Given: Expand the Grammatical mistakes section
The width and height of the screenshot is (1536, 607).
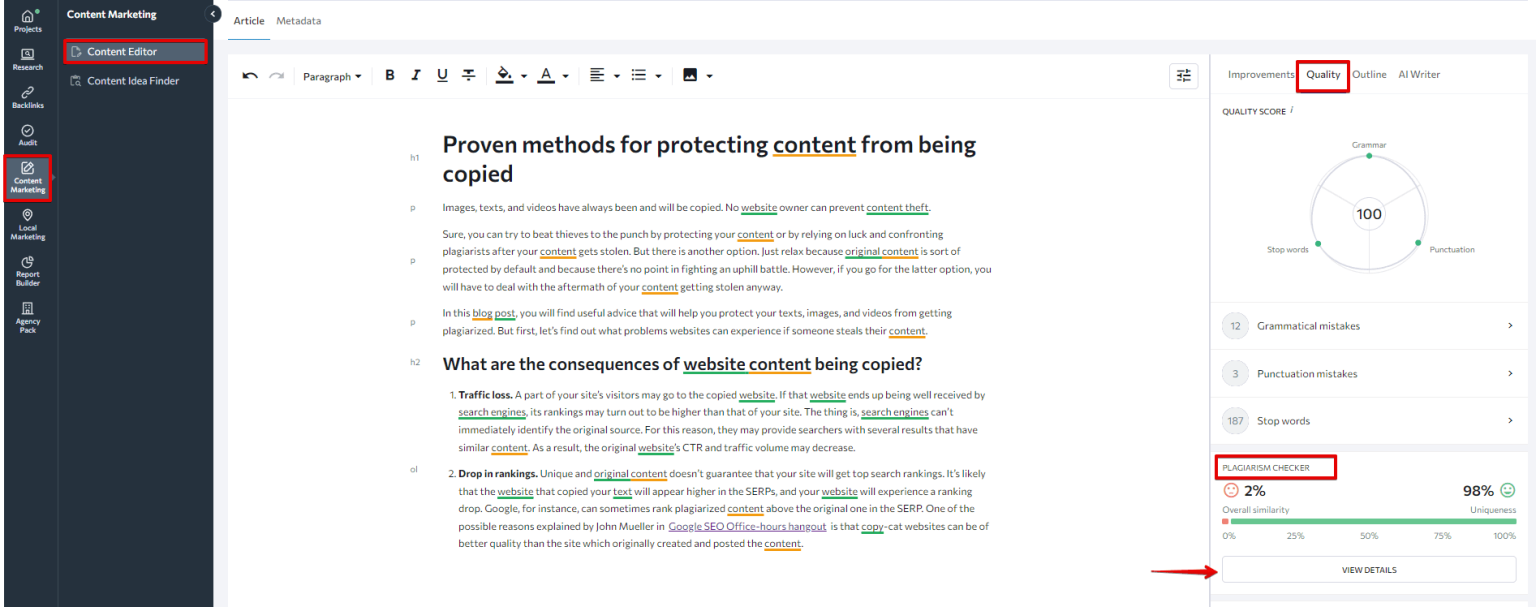Looking at the screenshot, I should pos(1368,325).
